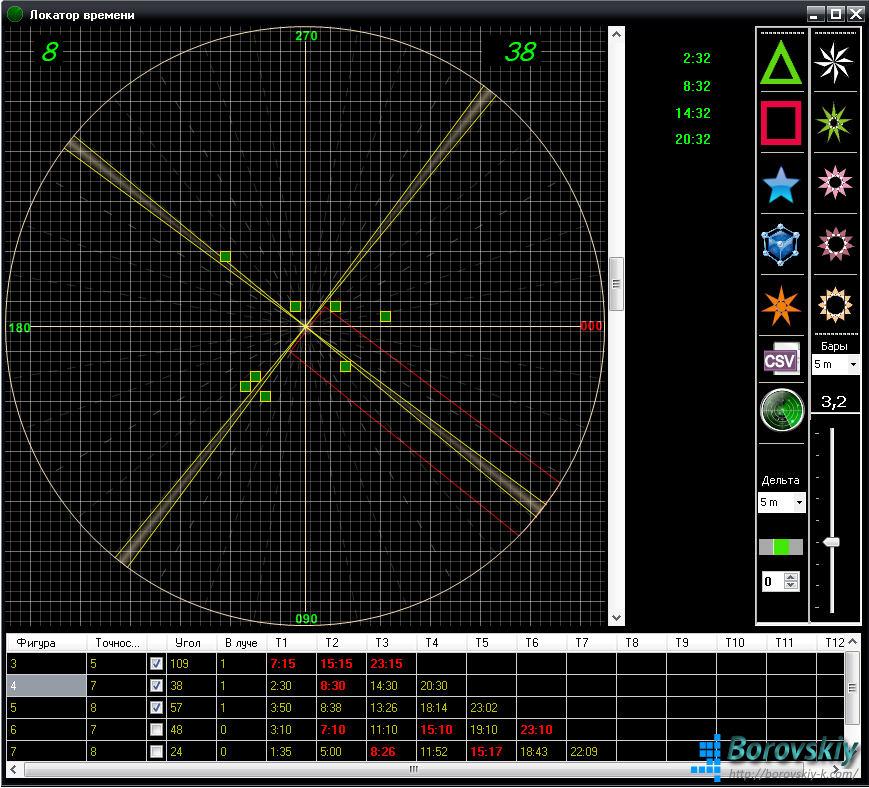Click the red time cell 23:10
The image size is (869, 788).
541,730
